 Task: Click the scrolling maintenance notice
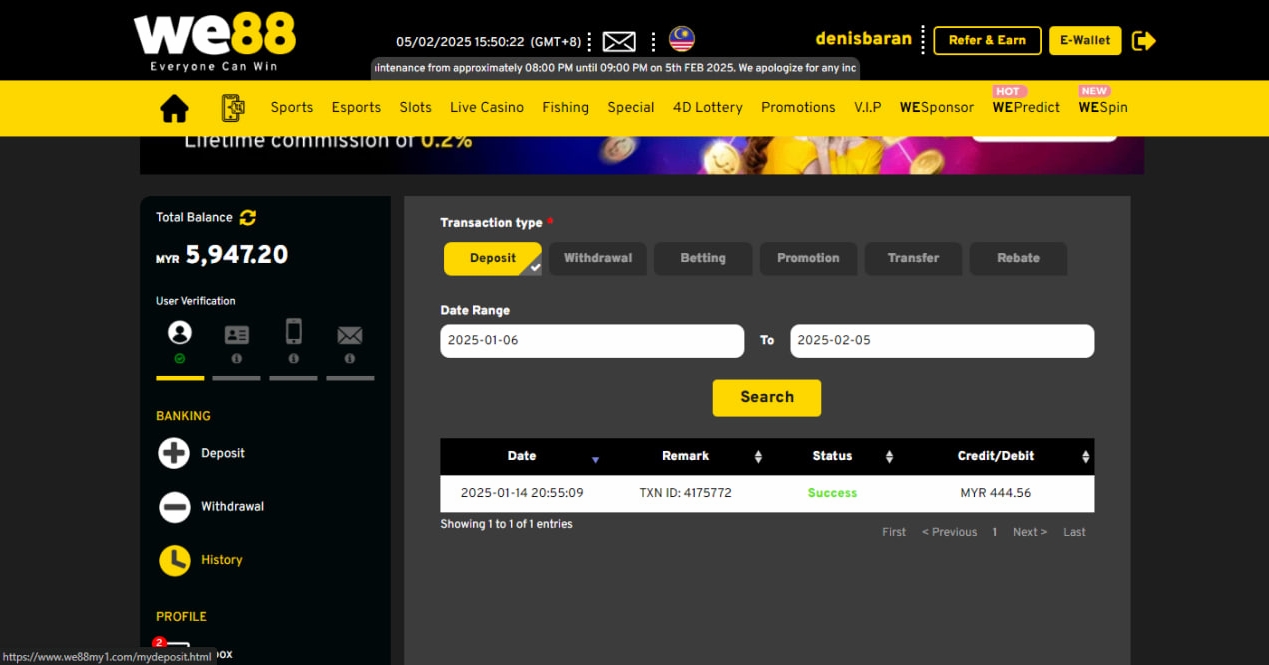[615, 68]
